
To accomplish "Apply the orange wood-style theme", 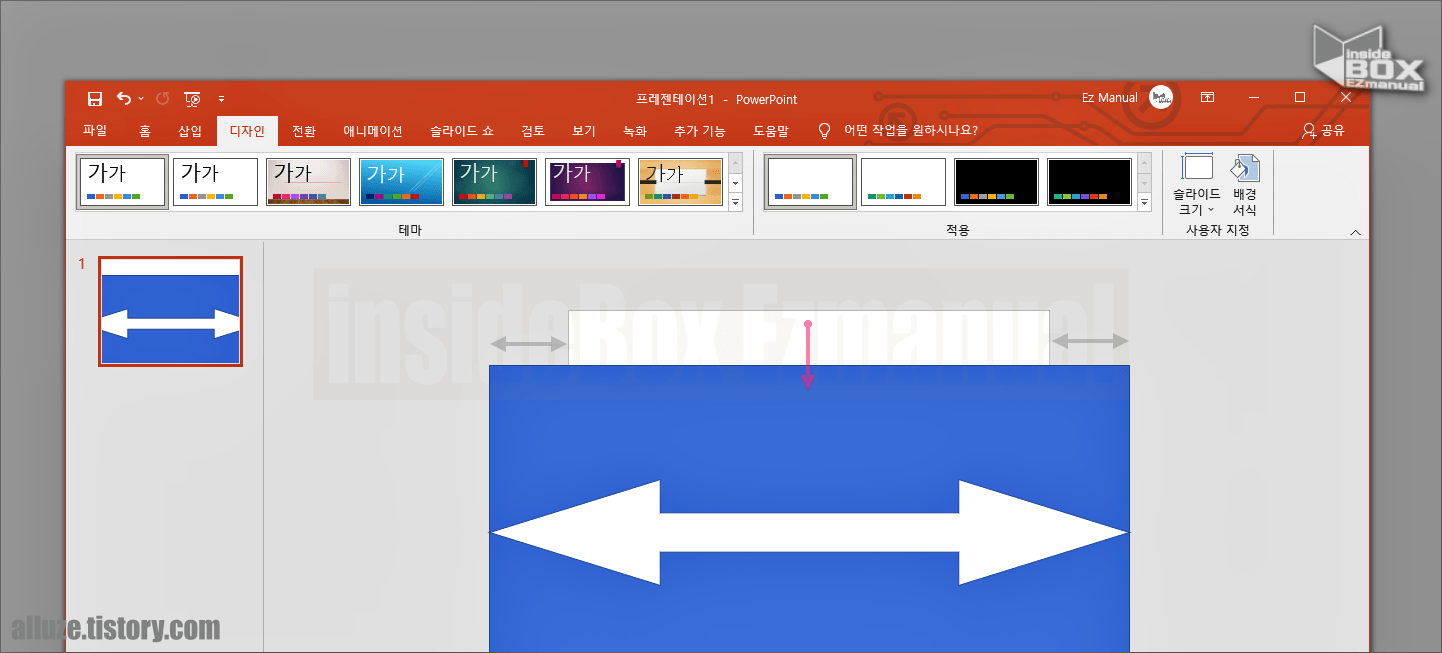I will (x=680, y=182).
